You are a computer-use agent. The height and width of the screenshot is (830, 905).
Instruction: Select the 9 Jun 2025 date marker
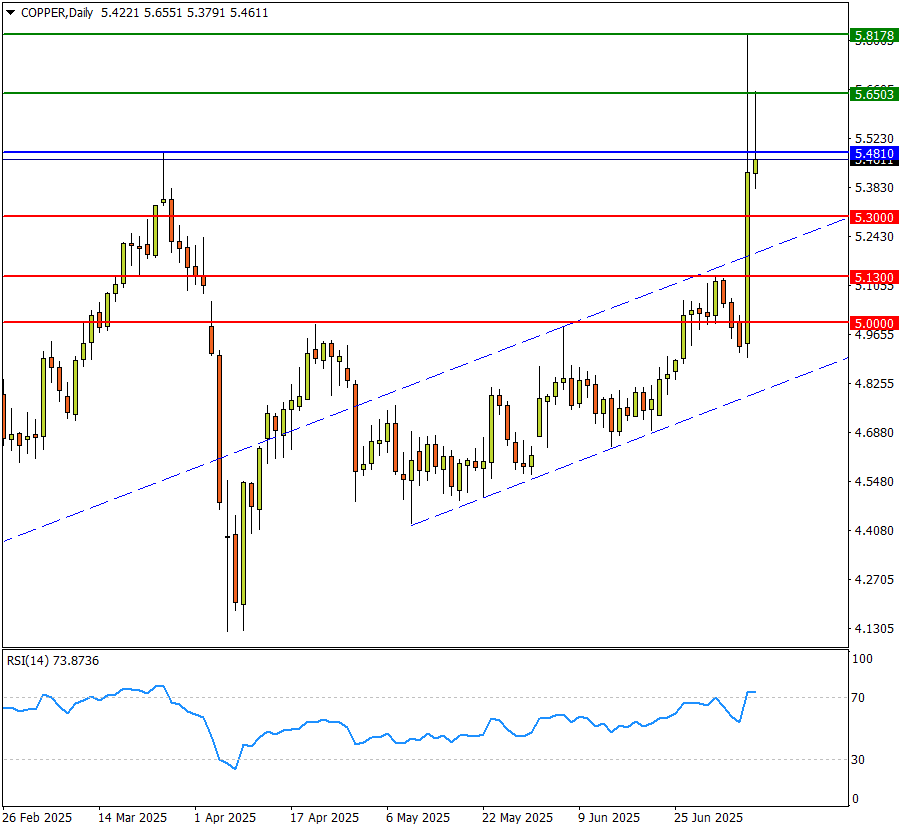tap(610, 817)
